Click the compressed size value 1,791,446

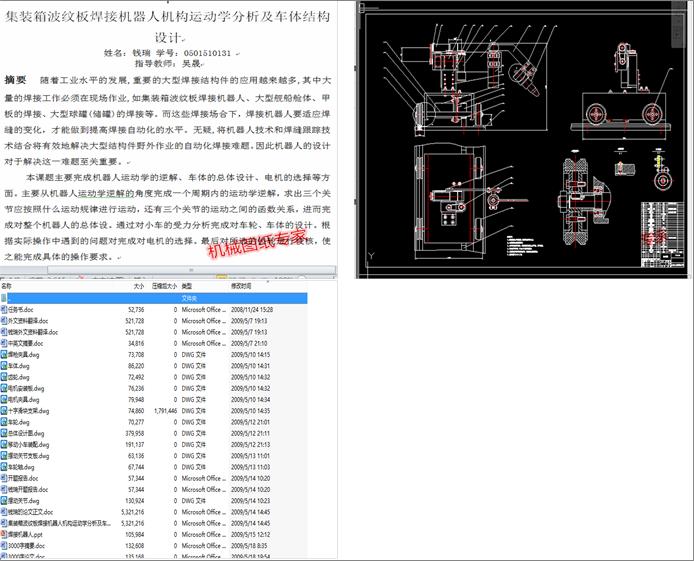tap(166, 411)
